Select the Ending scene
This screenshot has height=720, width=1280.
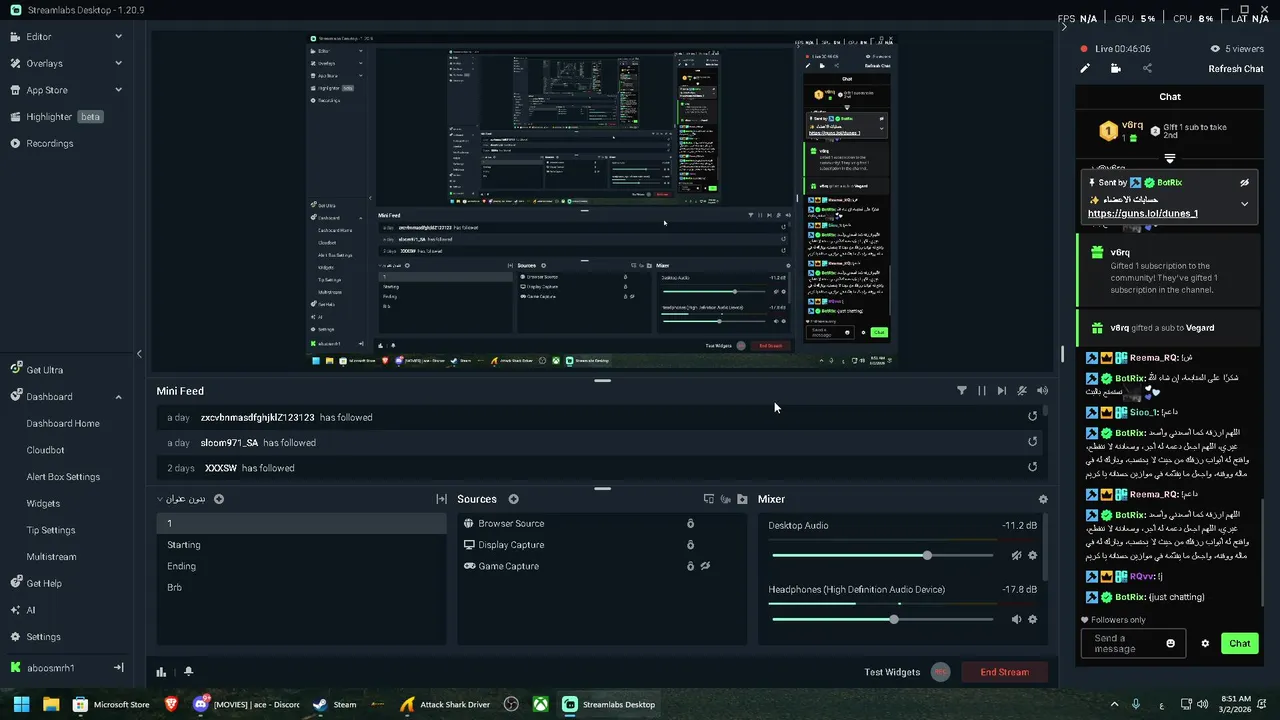(301, 566)
